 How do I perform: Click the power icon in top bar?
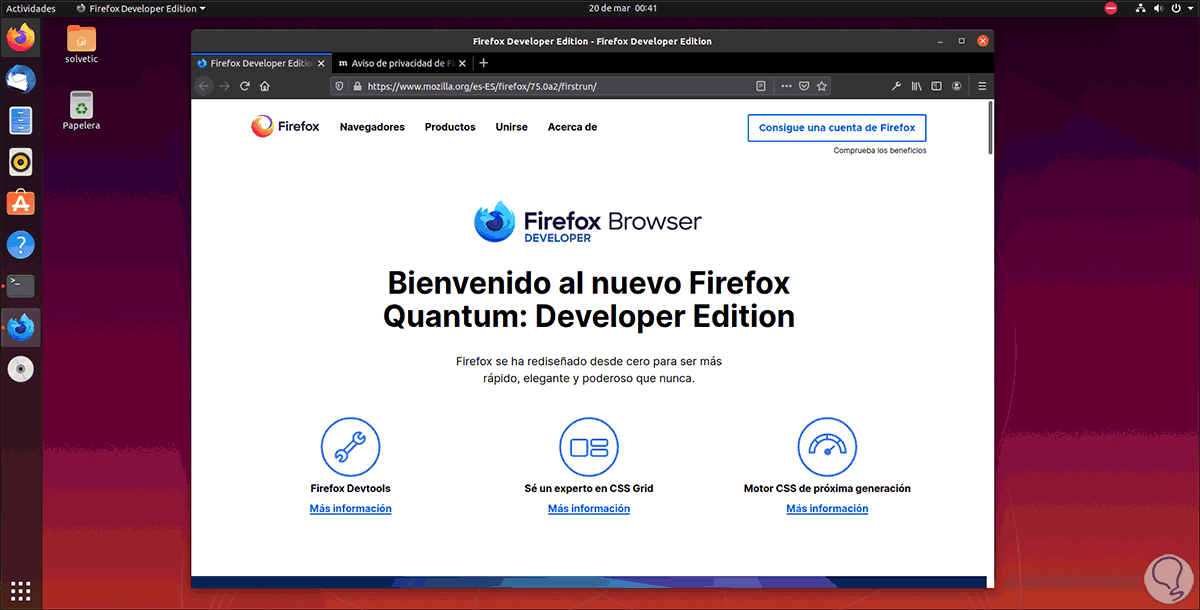pyautogui.click(x=1178, y=8)
